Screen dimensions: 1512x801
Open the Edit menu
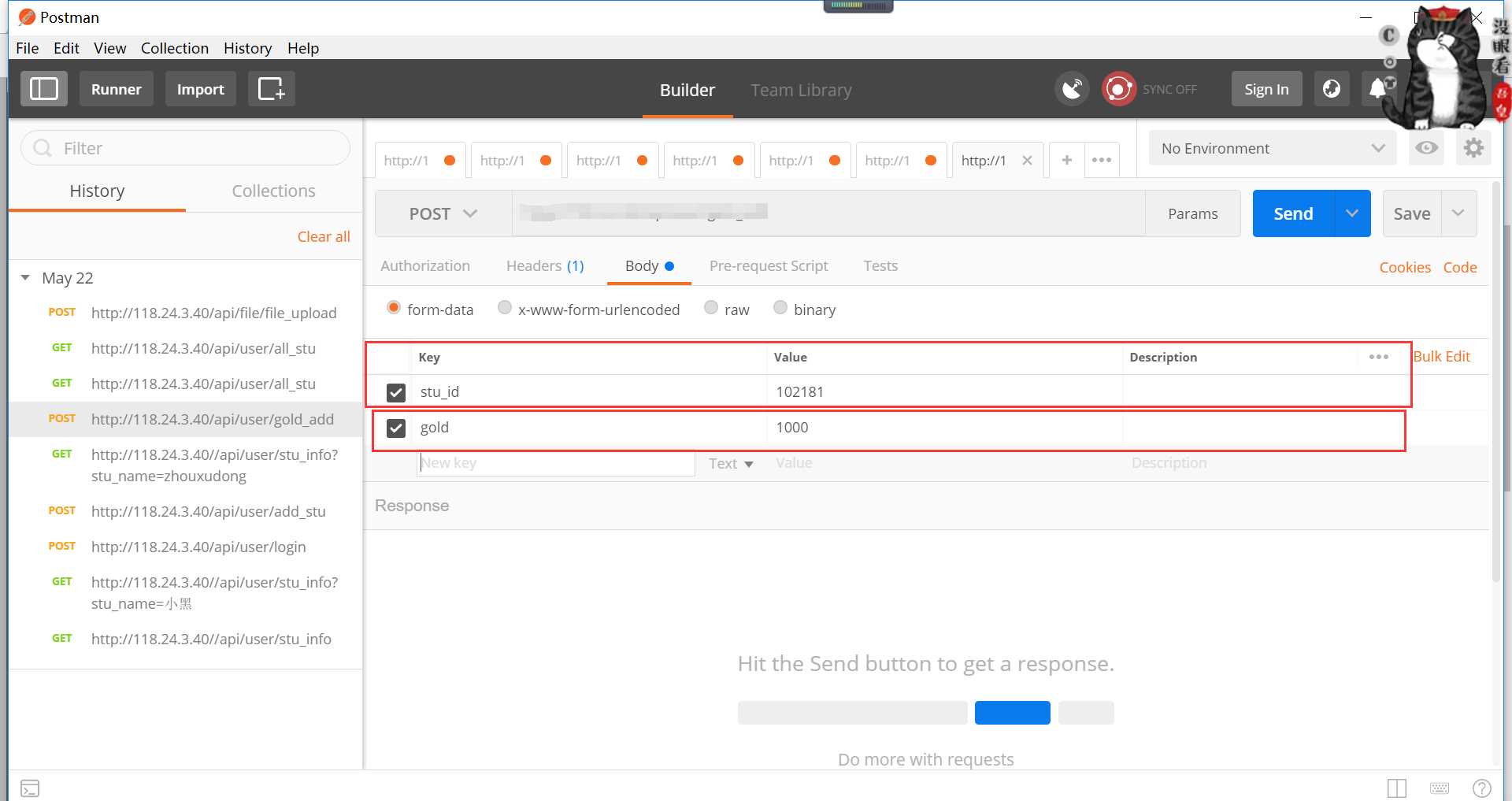coord(66,48)
